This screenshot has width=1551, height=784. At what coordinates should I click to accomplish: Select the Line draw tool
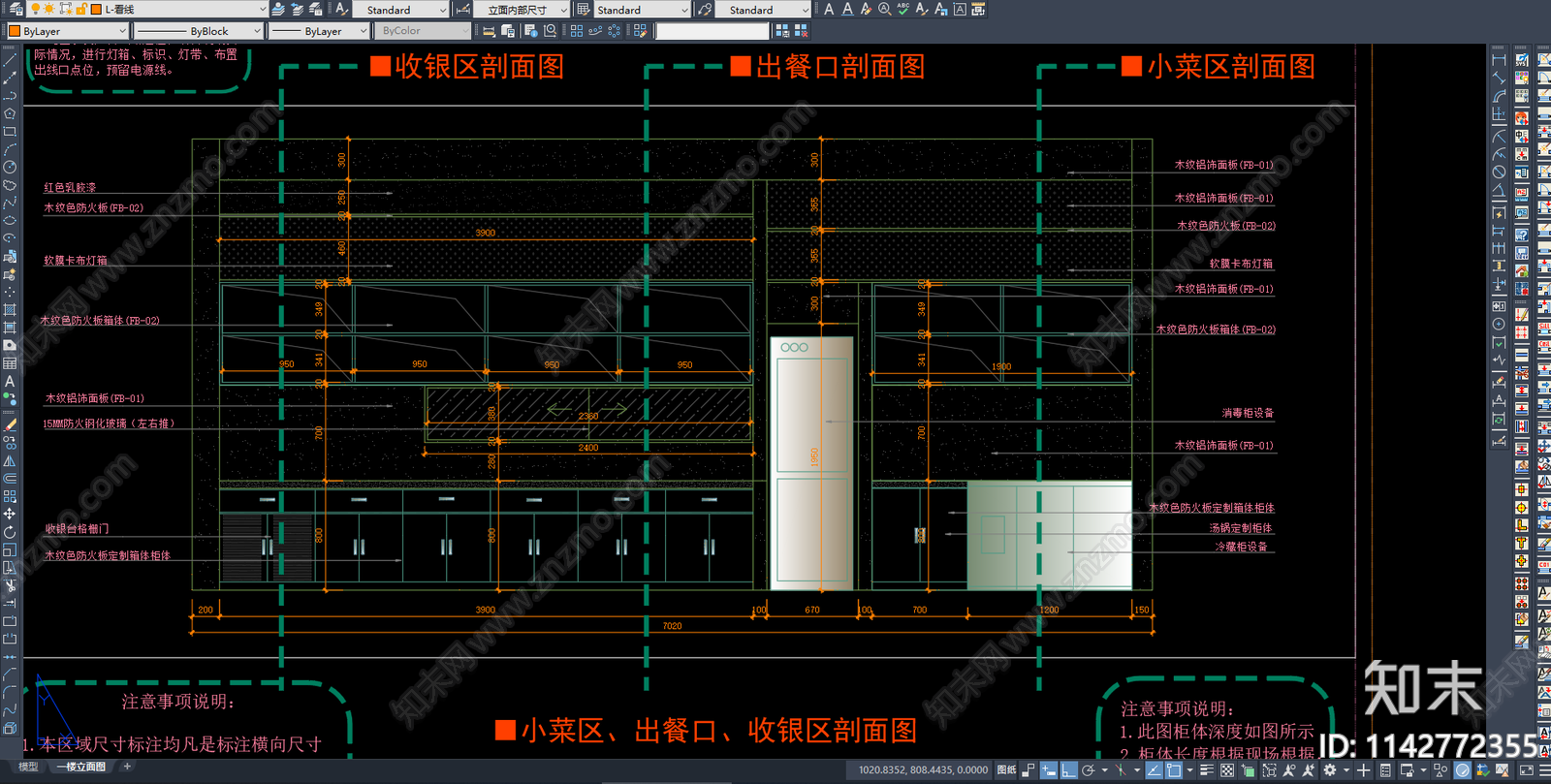point(10,60)
